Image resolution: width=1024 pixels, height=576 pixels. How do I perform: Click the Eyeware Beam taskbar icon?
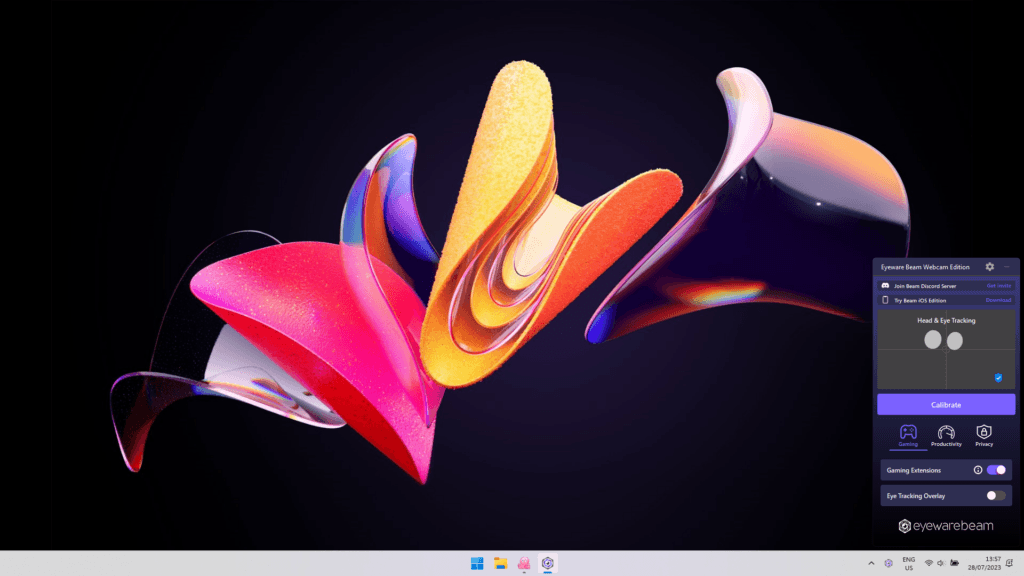[548, 563]
